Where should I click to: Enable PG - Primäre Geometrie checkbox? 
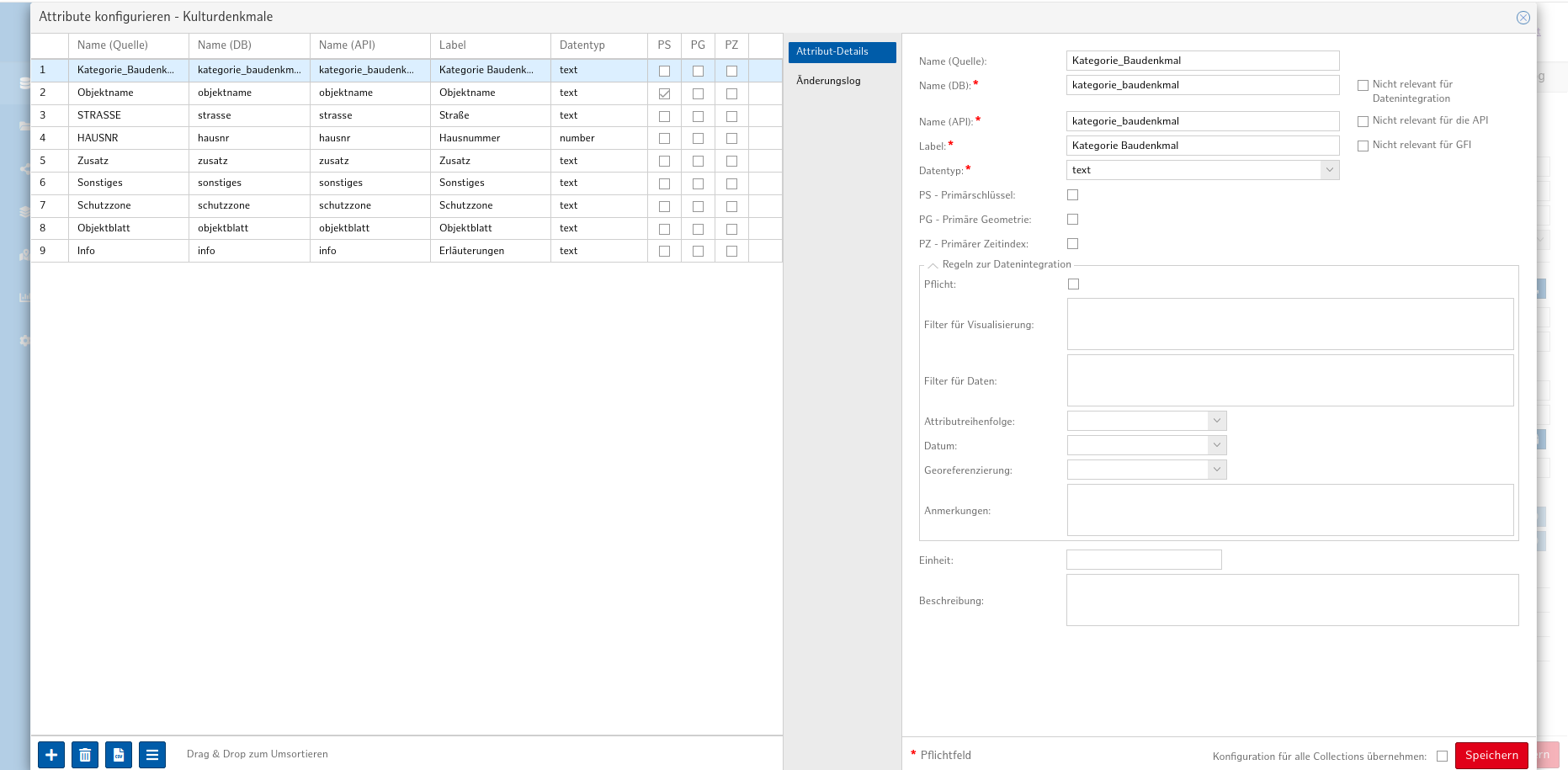1072,220
